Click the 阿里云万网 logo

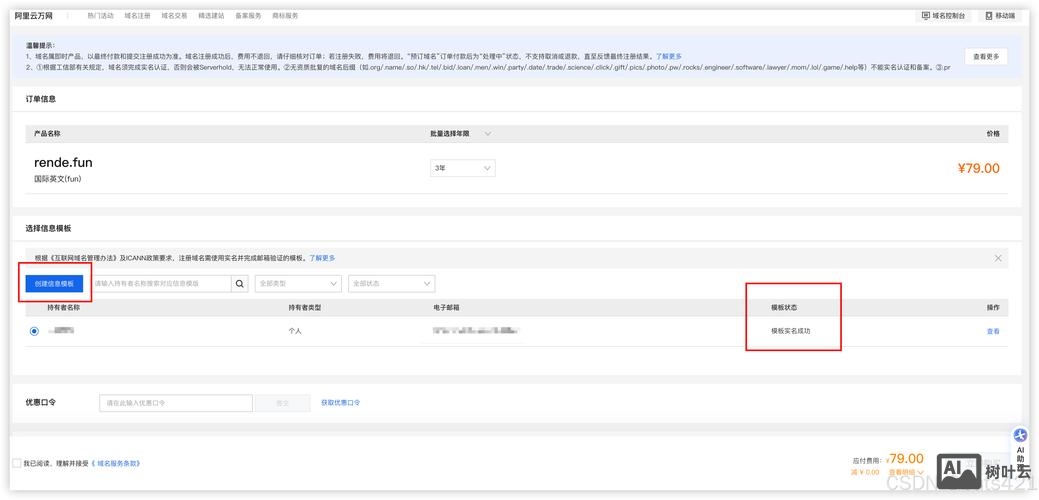[34, 16]
